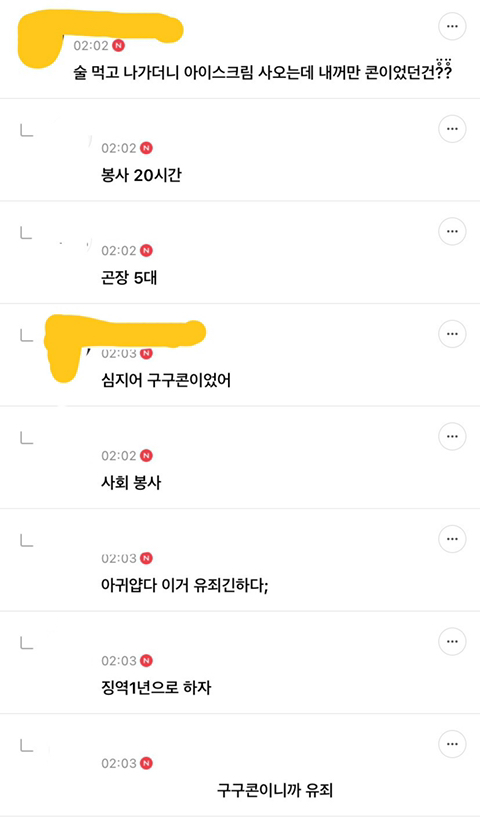
Task: Click the comment text '구구콘이니까 유죄'
Action: pos(275,790)
